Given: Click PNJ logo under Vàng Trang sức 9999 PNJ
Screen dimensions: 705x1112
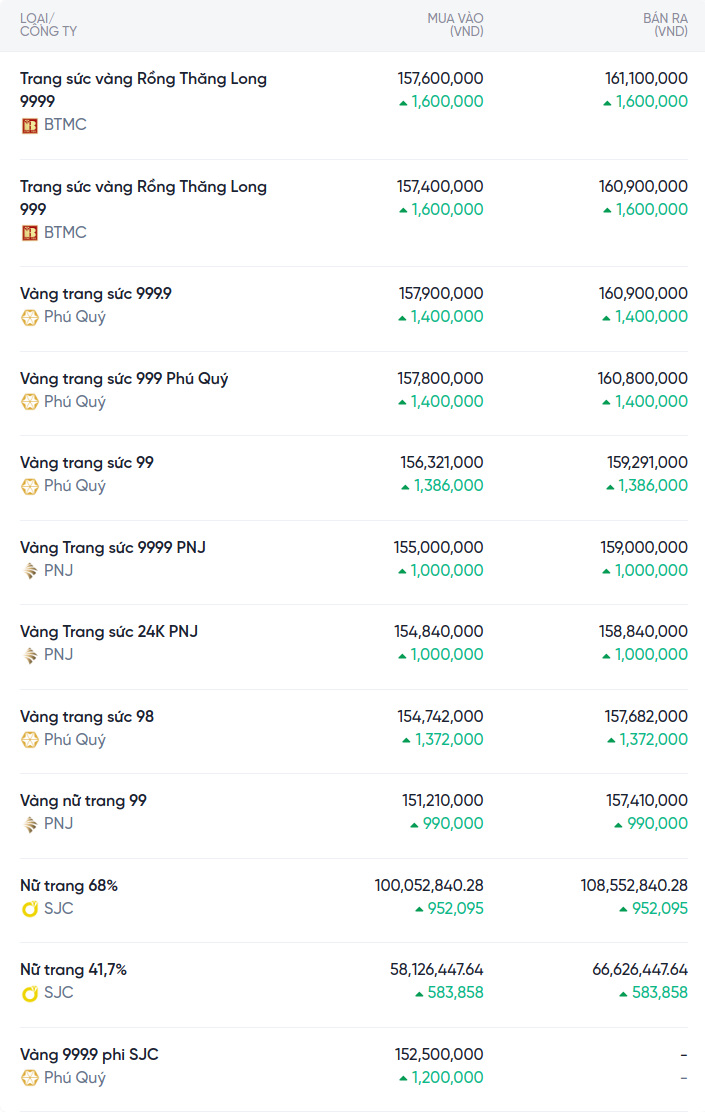Looking at the screenshot, I should (29, 571).
